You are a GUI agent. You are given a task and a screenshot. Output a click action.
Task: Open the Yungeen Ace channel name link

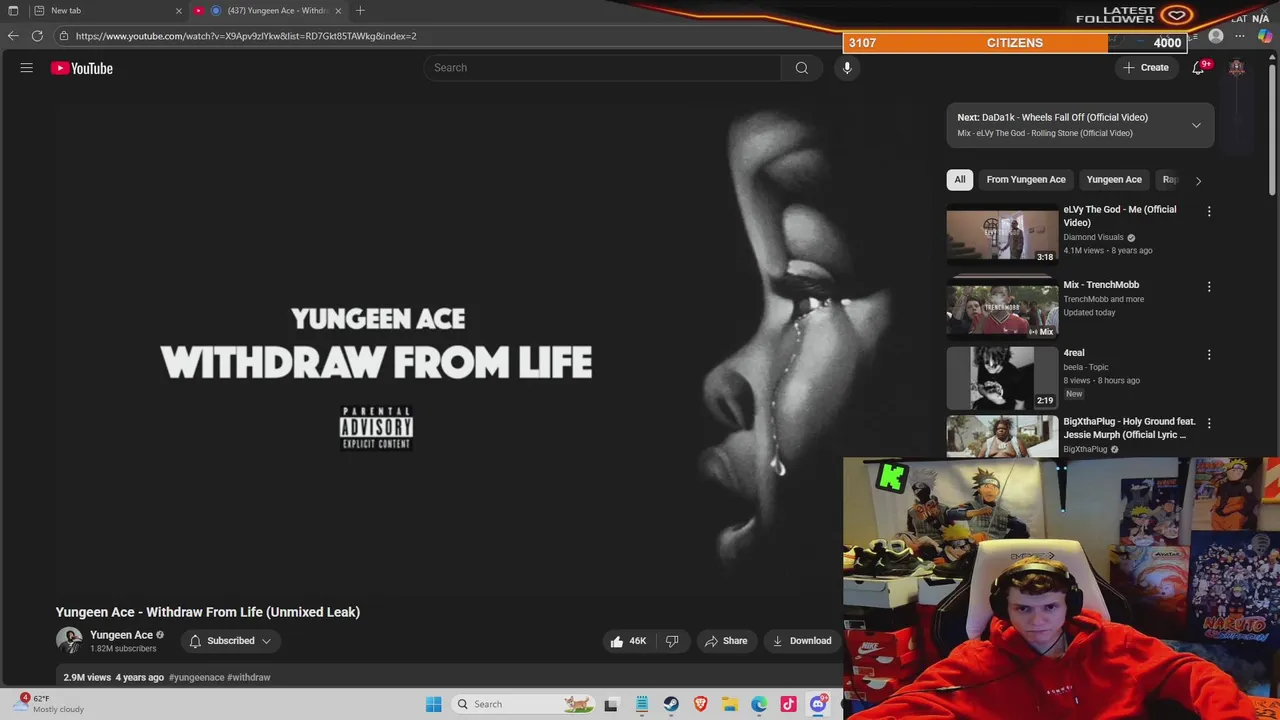121,635
